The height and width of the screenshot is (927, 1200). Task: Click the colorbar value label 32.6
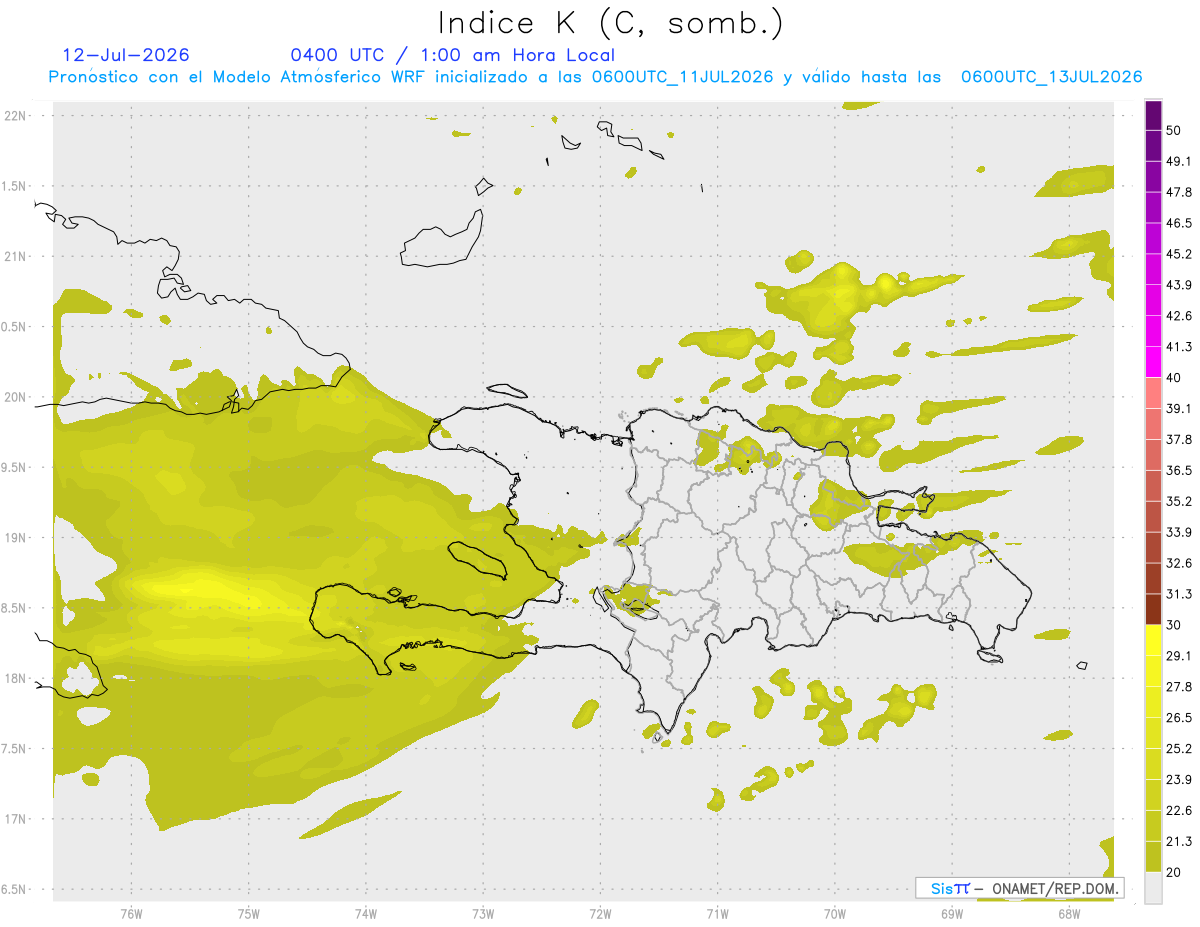coord(1179,563)
